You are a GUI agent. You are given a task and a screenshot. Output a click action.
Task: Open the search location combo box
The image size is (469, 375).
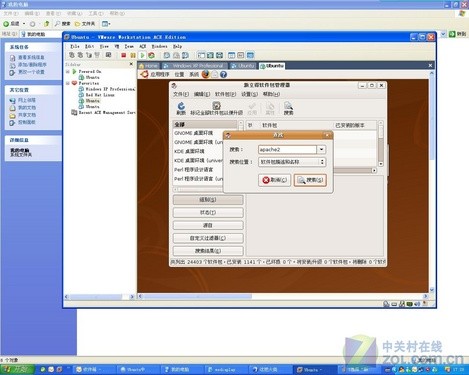coord(292,162)
